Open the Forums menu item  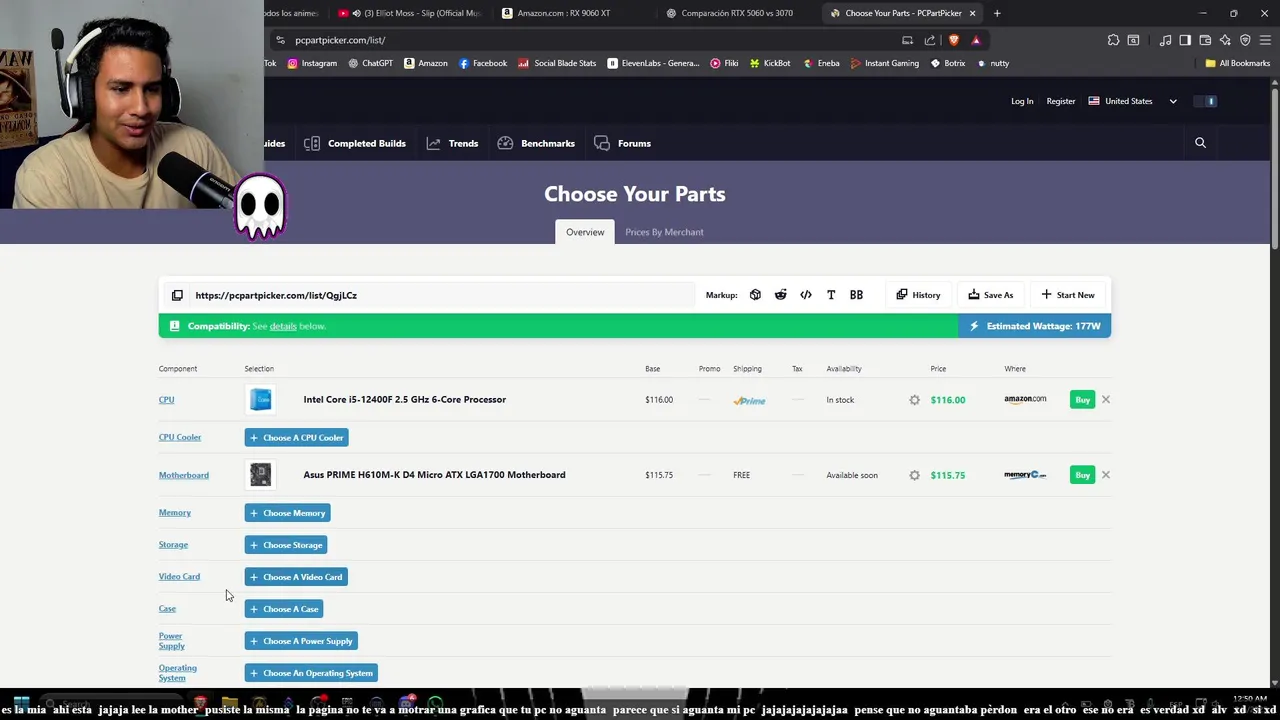point(622,143)
